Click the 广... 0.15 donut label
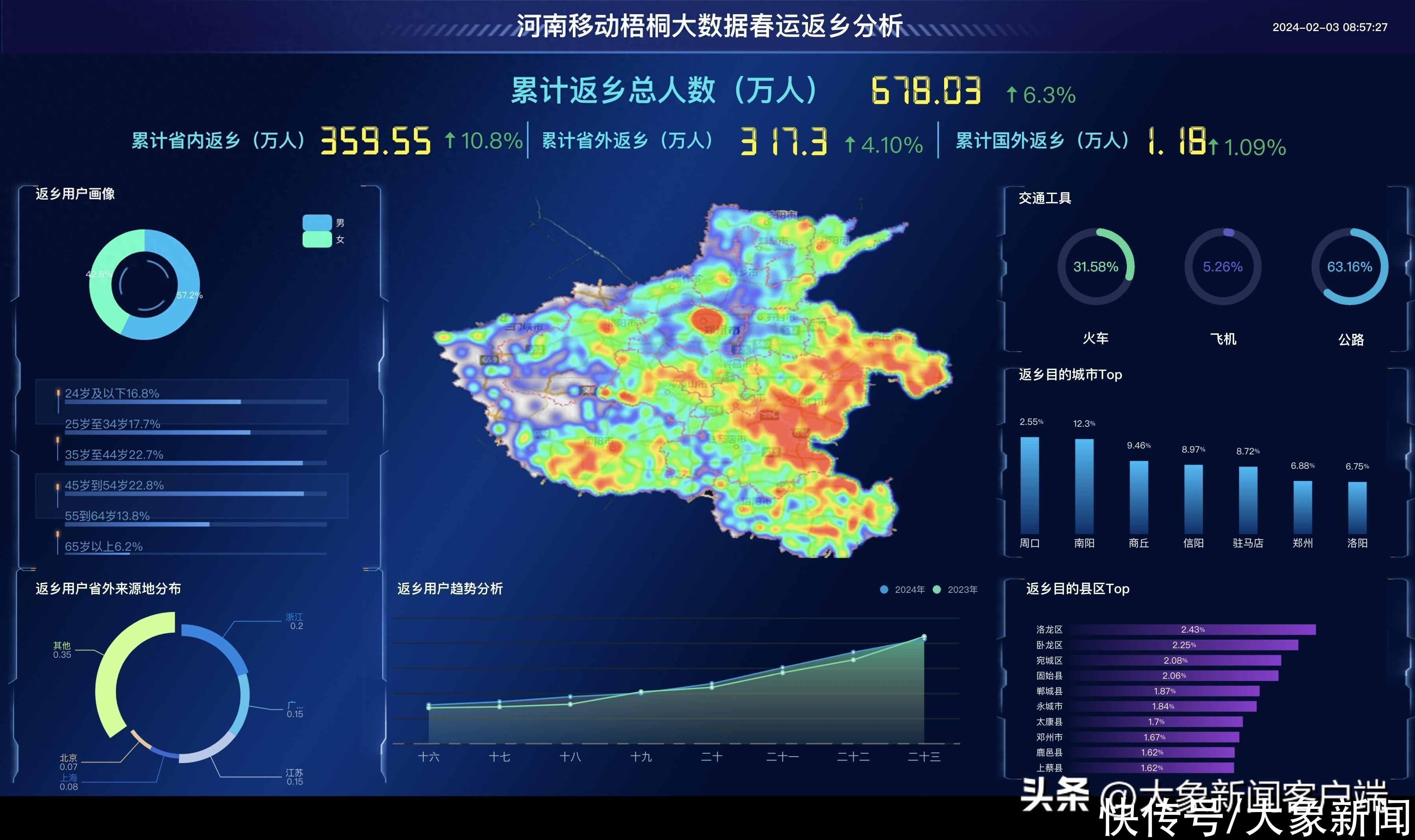The width and height of the screenshot is (1415, 840). (x=295, y=709)
